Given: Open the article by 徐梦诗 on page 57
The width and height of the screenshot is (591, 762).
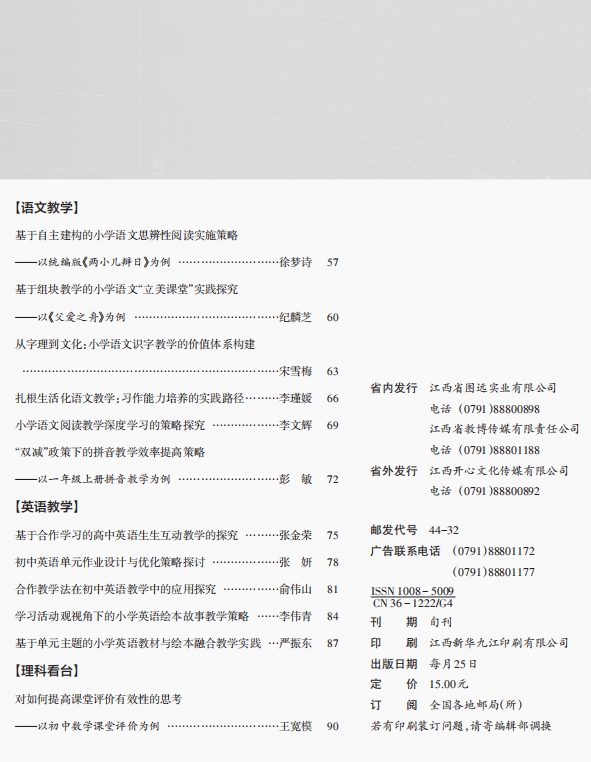Looking at the screenshot, I should [177, 262].
